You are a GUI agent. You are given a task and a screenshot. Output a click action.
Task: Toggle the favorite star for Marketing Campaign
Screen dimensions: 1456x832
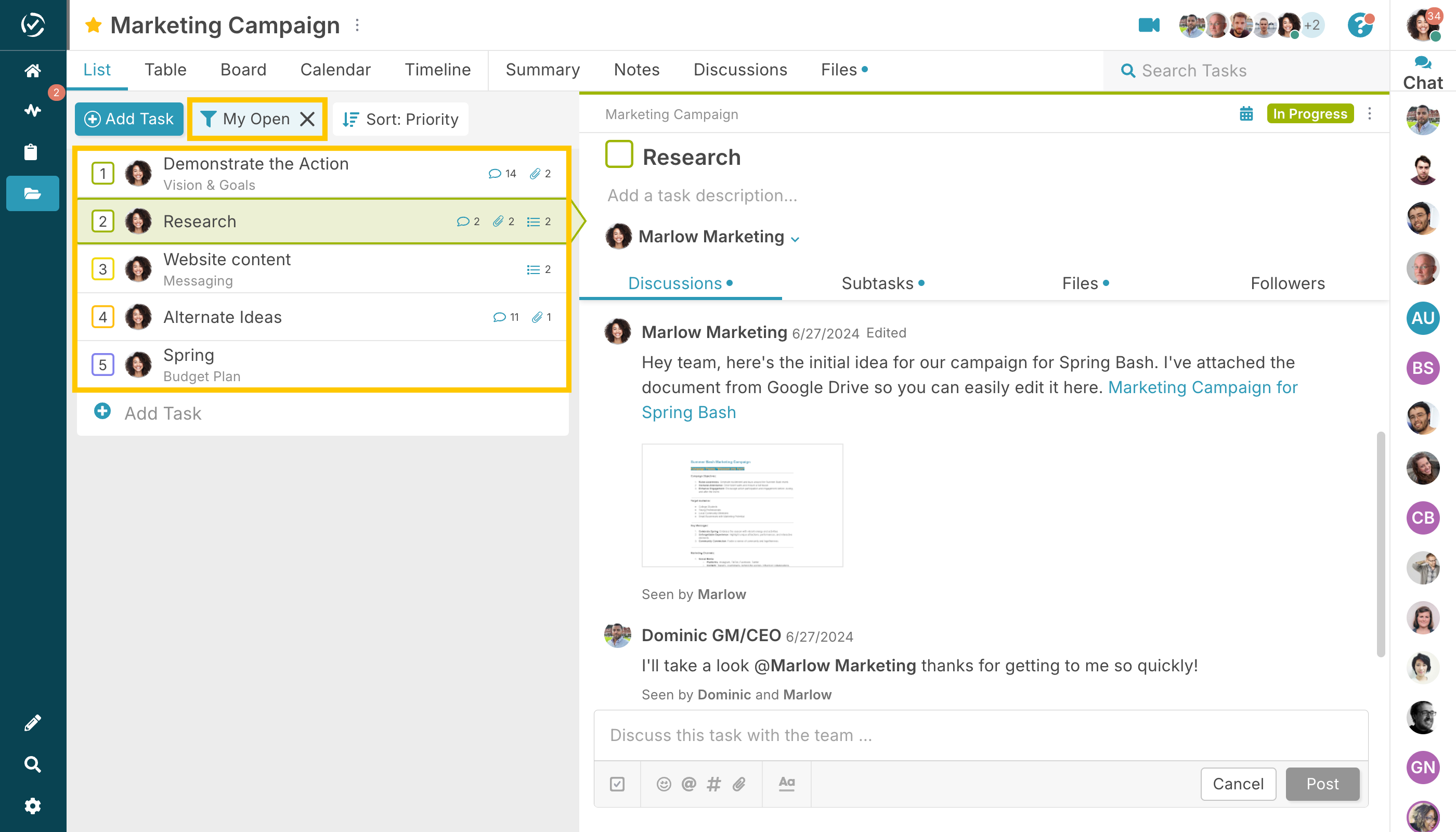tap(93, 25)
